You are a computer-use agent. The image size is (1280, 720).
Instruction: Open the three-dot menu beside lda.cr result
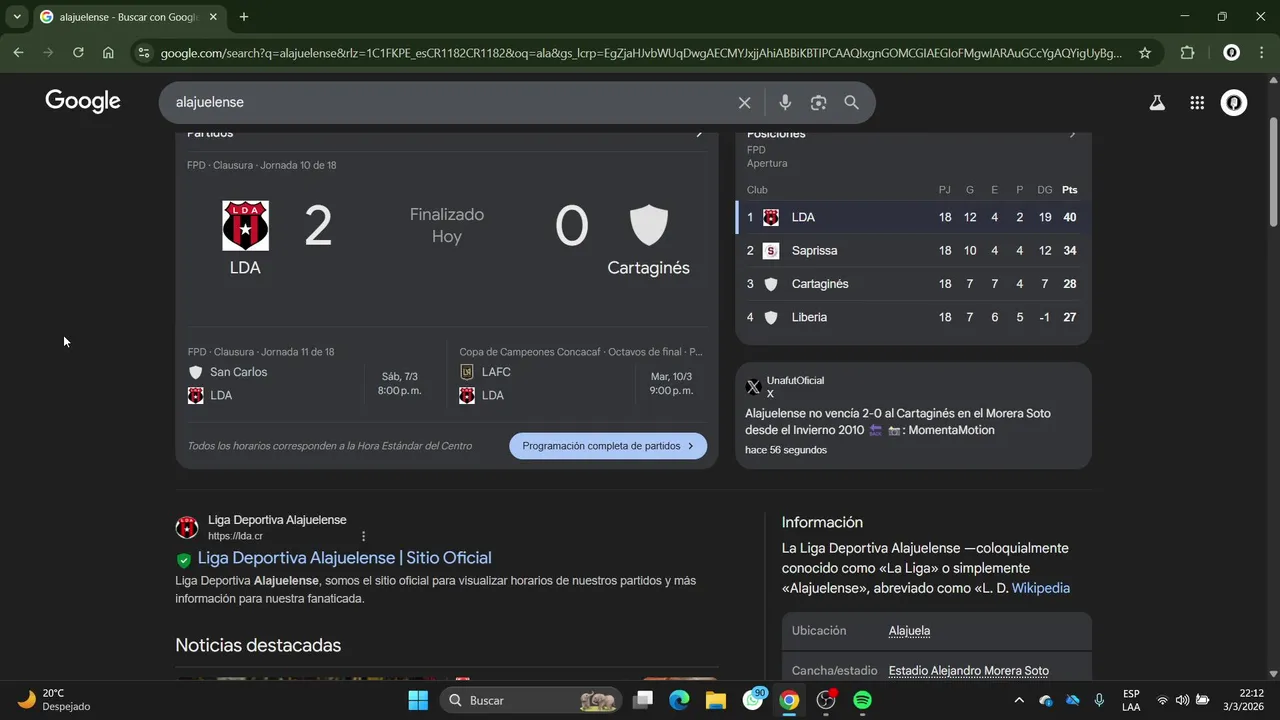363,536
